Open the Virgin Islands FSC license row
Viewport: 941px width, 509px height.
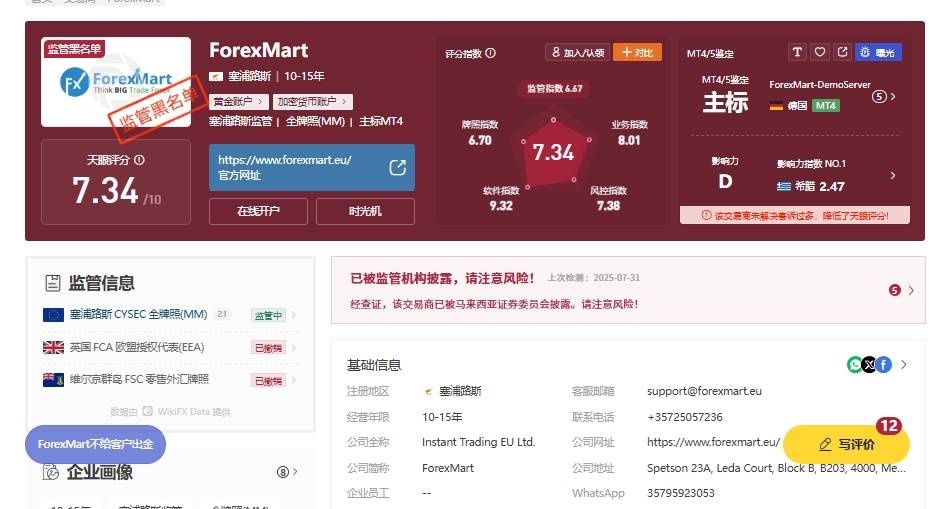coord(169,379)
